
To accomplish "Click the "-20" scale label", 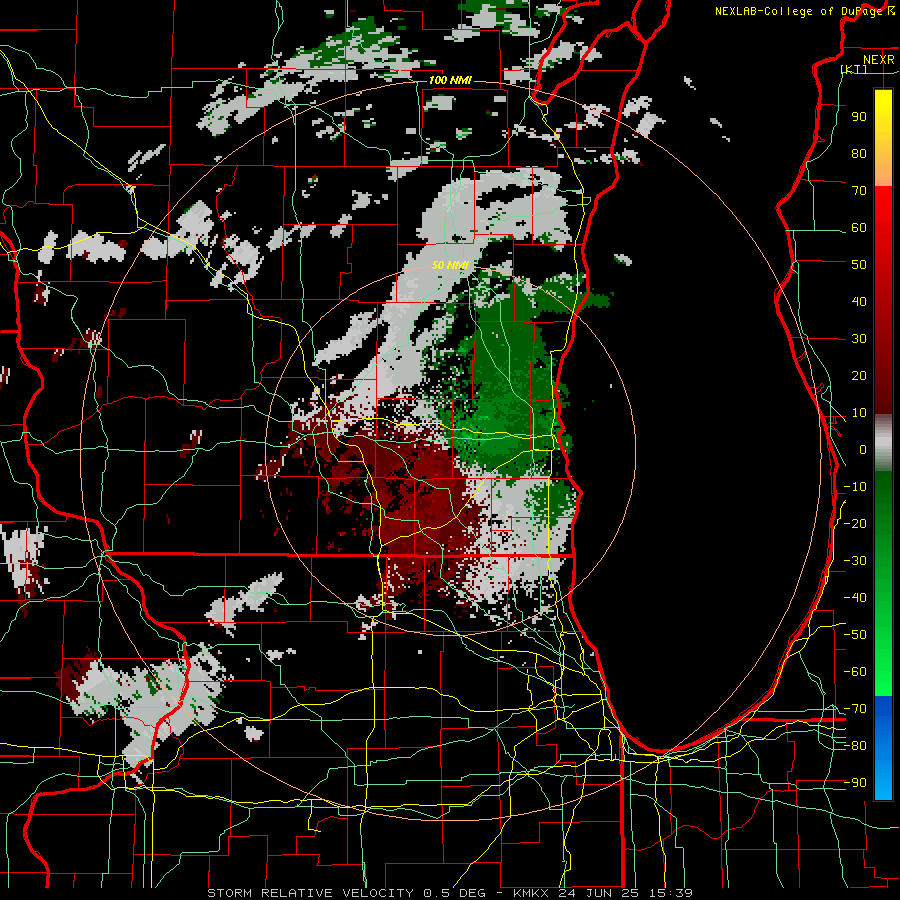I will click(x=855, y=523).
